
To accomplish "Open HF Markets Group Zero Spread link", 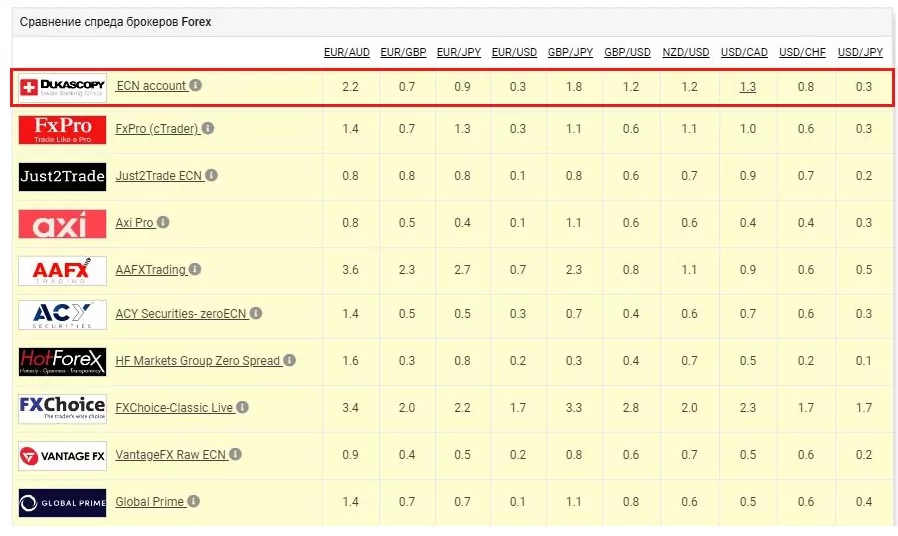I will 198,361.
